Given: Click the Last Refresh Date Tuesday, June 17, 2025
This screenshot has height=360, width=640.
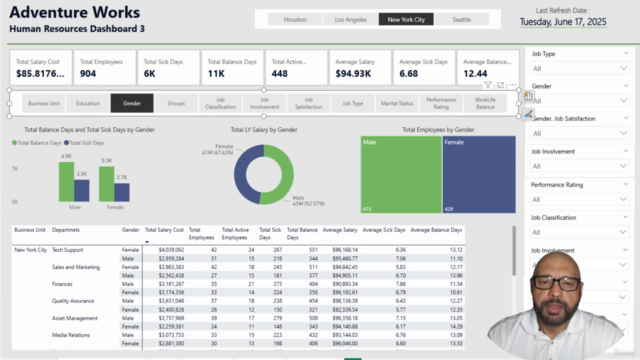Looking at the screenshot, I should [563, 22].
